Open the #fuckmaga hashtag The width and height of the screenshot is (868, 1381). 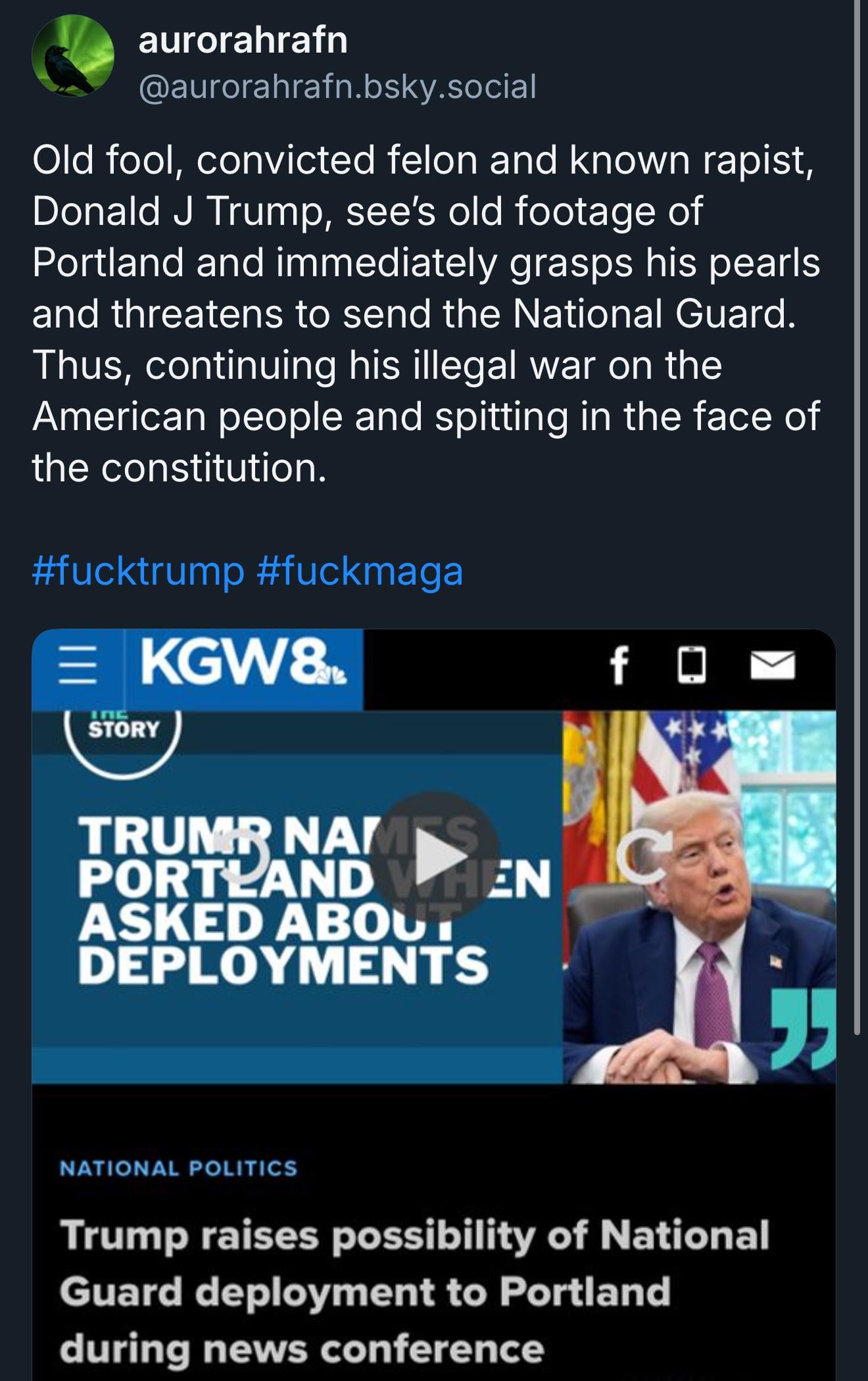pyautogui.click(x=360, y=571)
